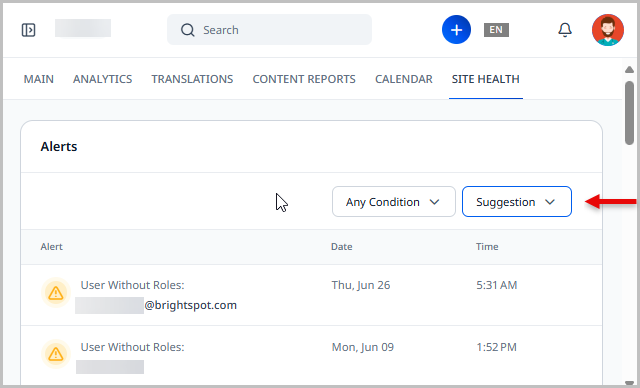
Task: Expand the Any Condition dropdown
Action: (394, 202)
